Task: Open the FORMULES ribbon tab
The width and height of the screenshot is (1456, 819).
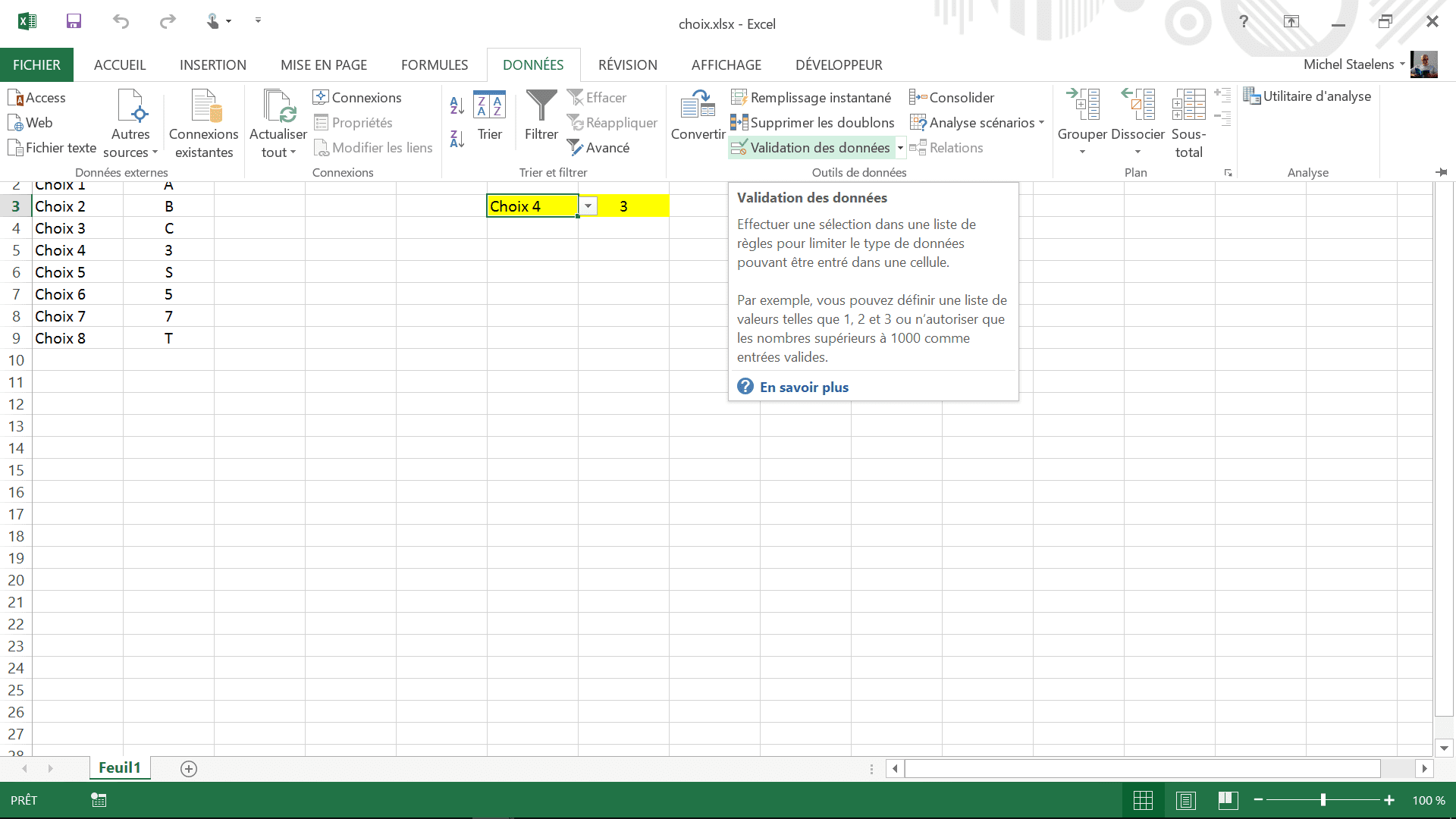Action: pos(435,65)
